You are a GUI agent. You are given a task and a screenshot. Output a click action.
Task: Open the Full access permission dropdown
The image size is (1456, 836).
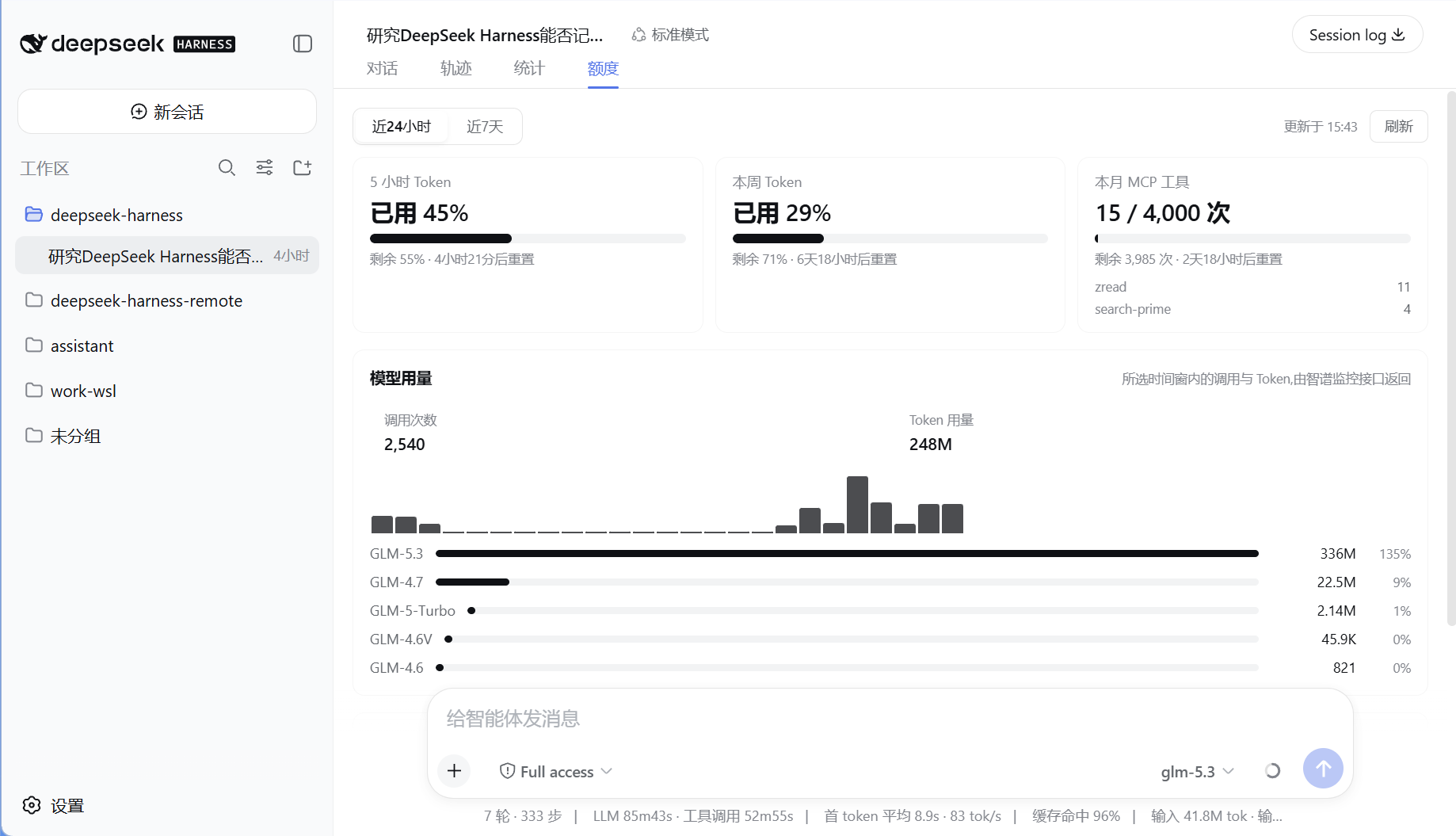point(556,772)
